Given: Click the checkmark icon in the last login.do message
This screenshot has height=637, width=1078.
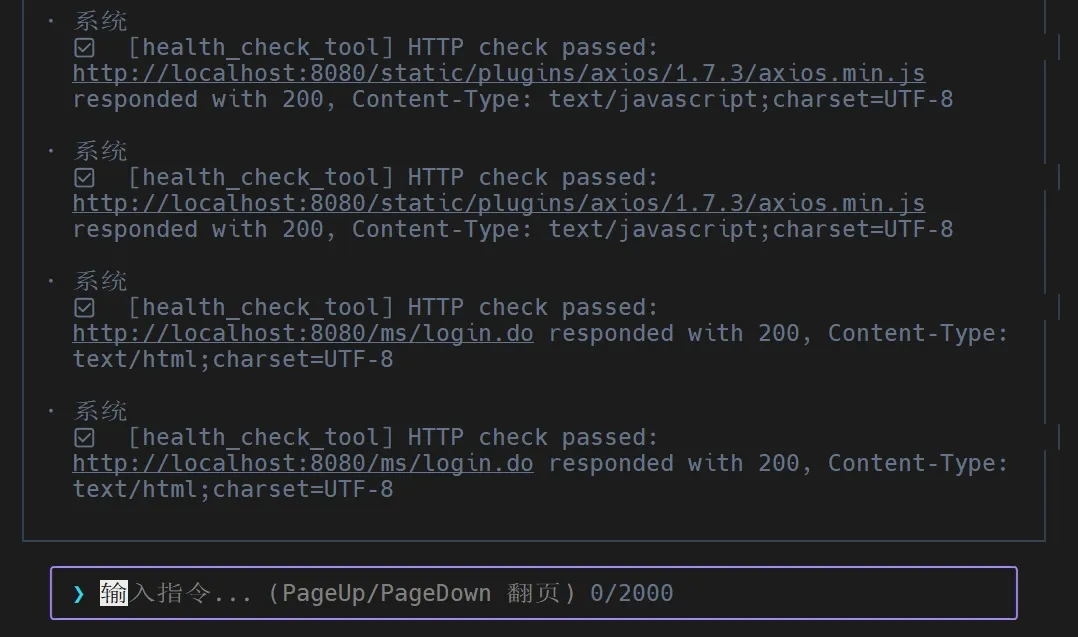Looking at the screenshot, I should point(85,437).
